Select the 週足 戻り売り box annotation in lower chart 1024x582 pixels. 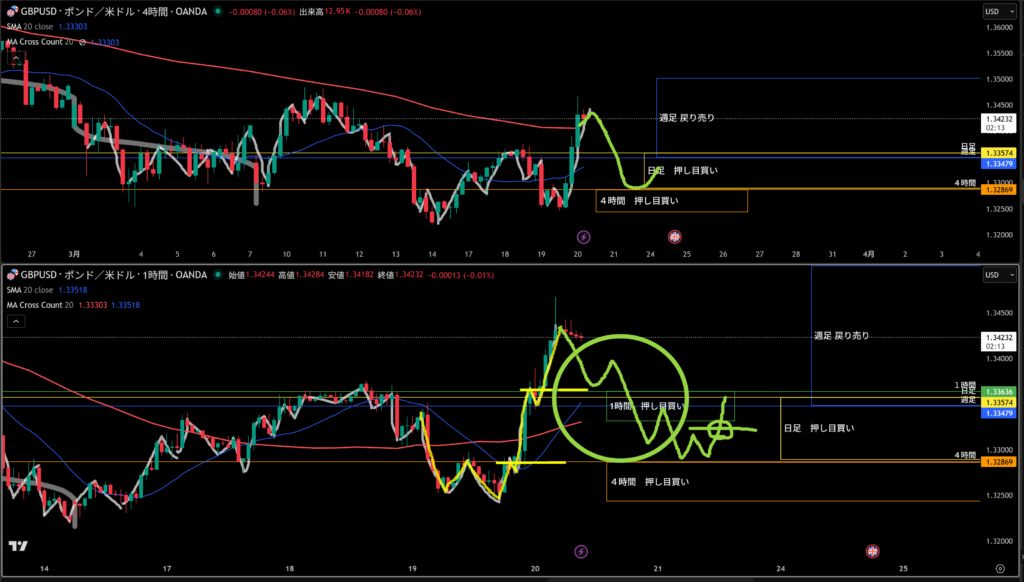pos(841,336)
